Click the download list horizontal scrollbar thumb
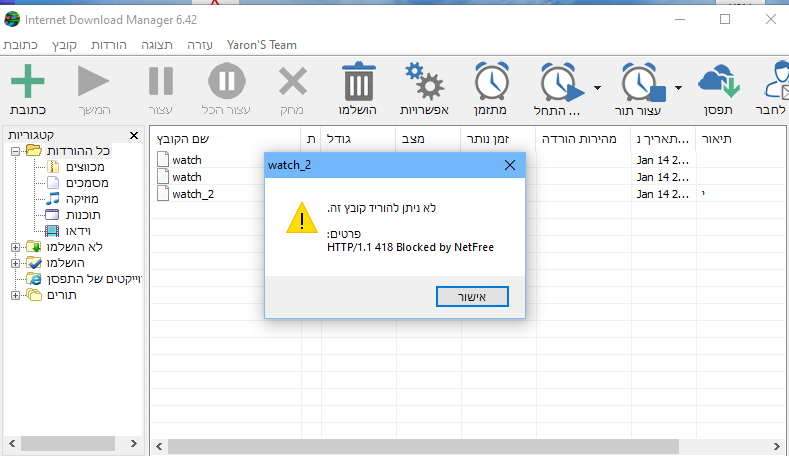Screen dimensions: 789x456 [423, 446]
